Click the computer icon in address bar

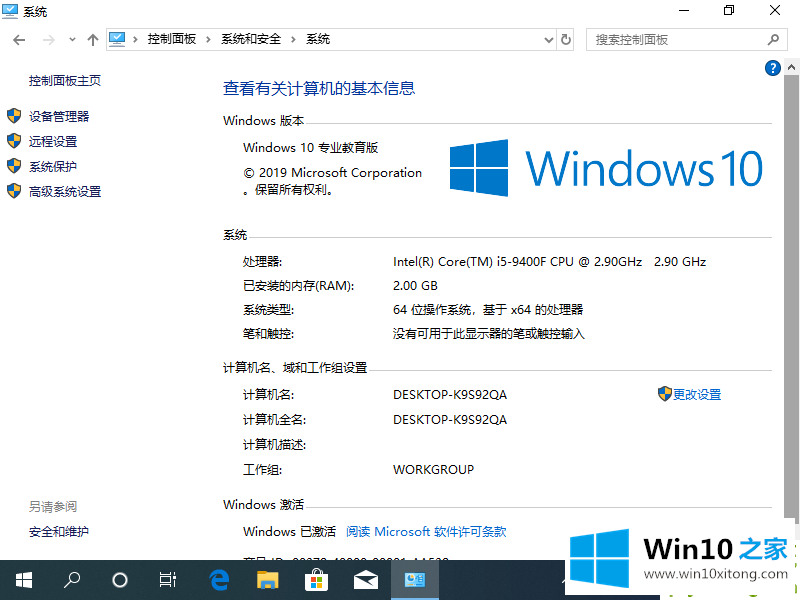click(x=117, y=39)
